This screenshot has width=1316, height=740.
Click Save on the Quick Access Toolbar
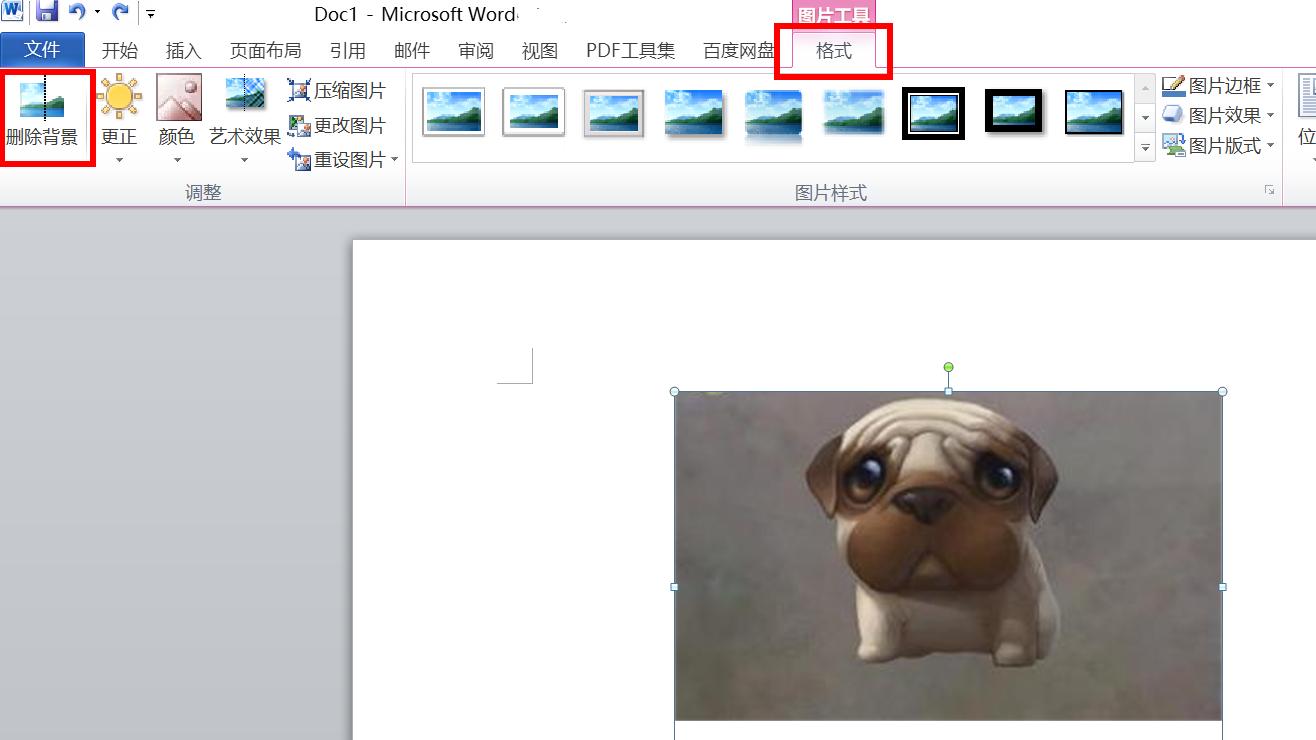pos(45,13)
